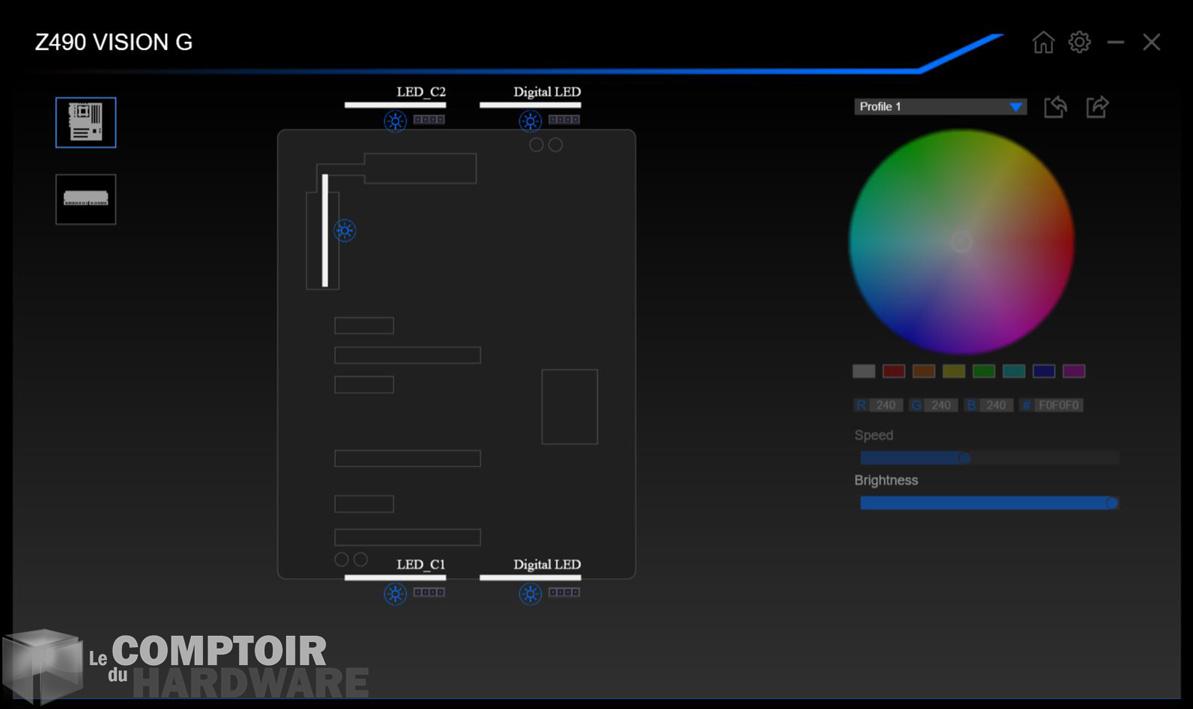The width and height of the screenshot is (1193, 709).
Task: Click the R value field
Action: pos(886,405)
